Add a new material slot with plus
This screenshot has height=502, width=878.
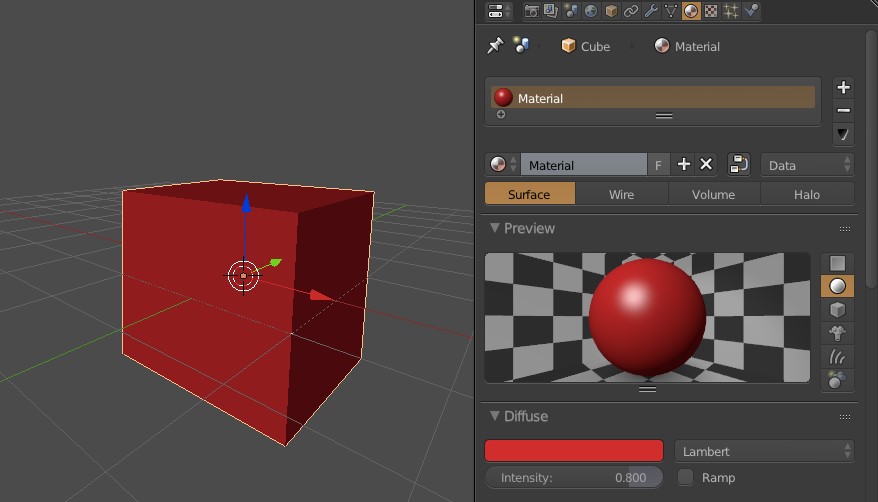click(x=843, y=87)
